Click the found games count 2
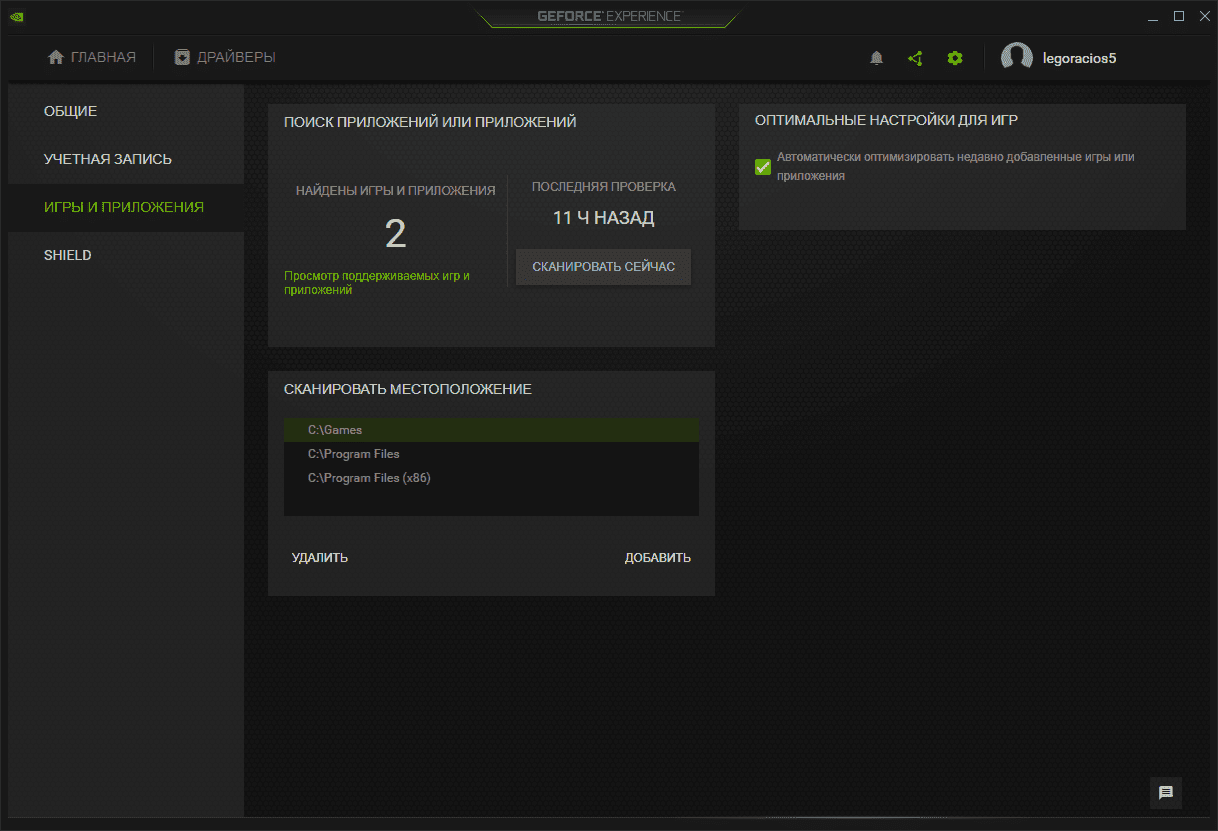This screenshot has width=1218, height=831. pos(396,234)
